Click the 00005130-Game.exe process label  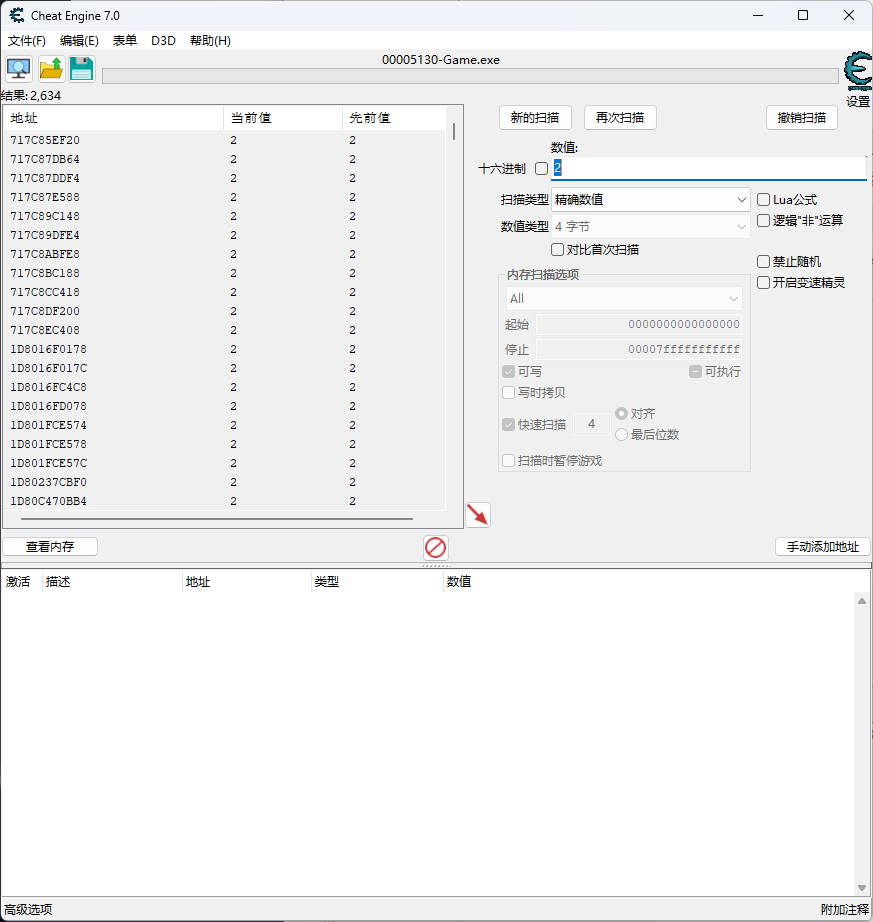point(441,60)
